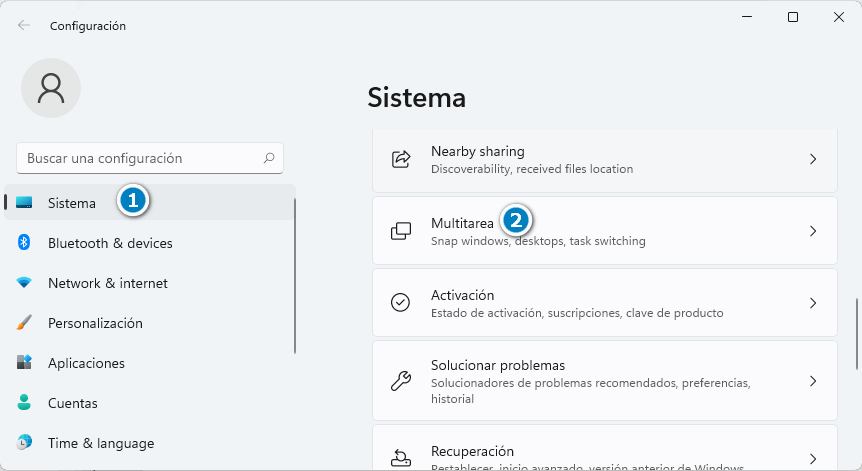Click the main panel vertical scrollbar
The image size is (862, 471).
click(857, 334)
